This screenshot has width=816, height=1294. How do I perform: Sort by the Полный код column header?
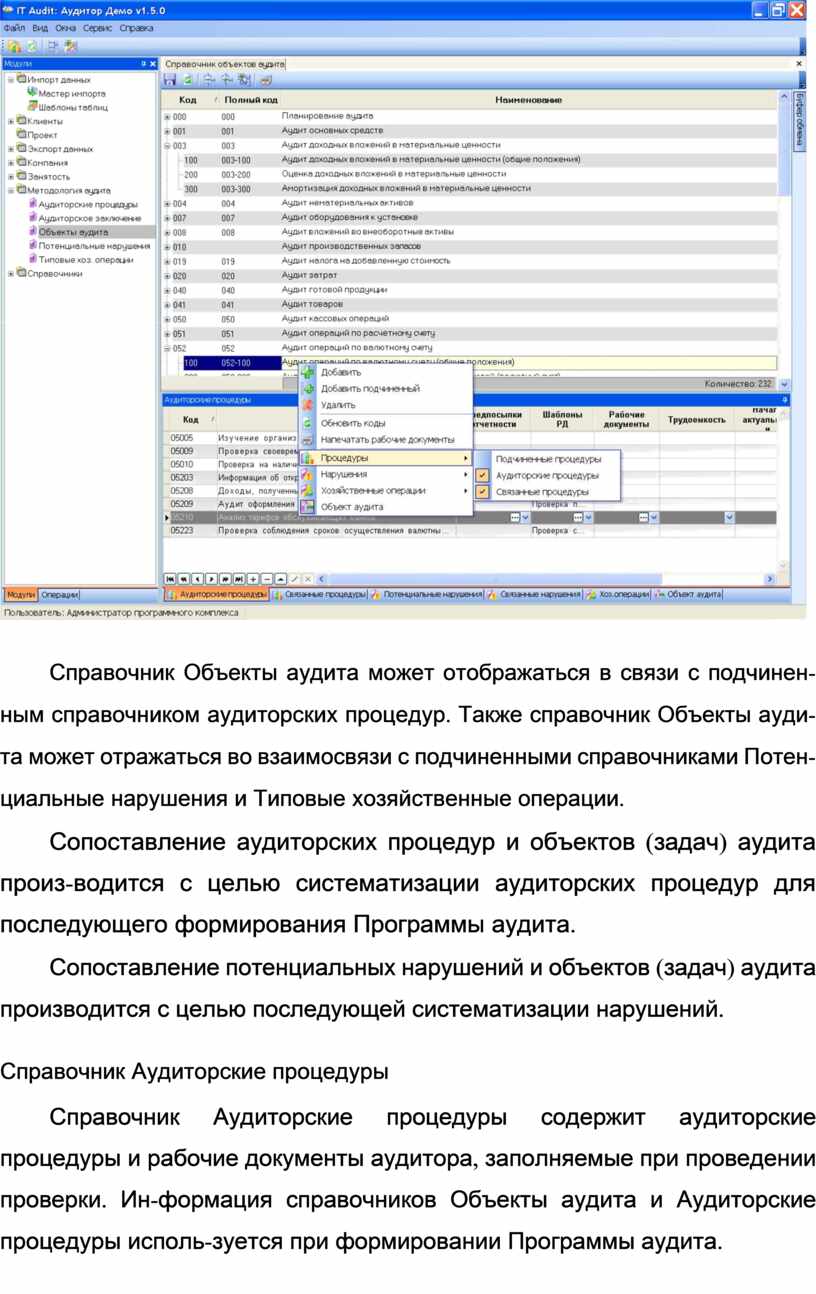pyautogui.click(x=249, y=100)
